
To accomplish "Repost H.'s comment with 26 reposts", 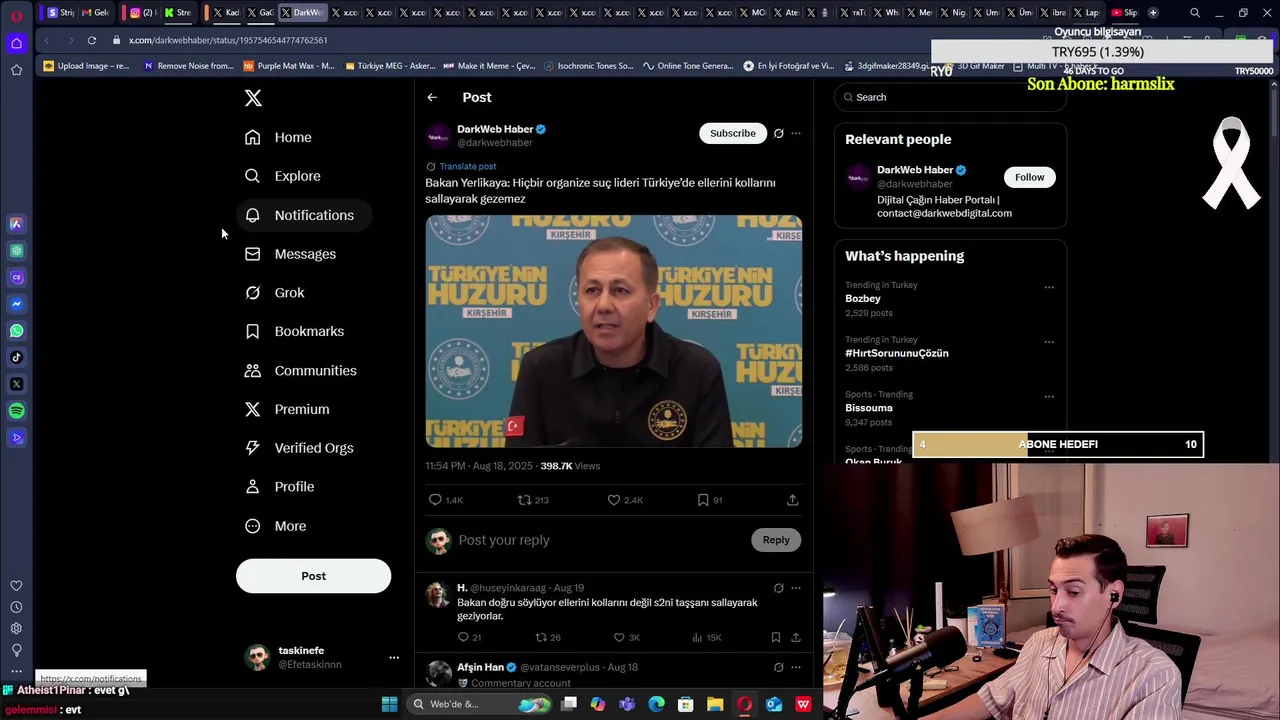I will 548,637.
